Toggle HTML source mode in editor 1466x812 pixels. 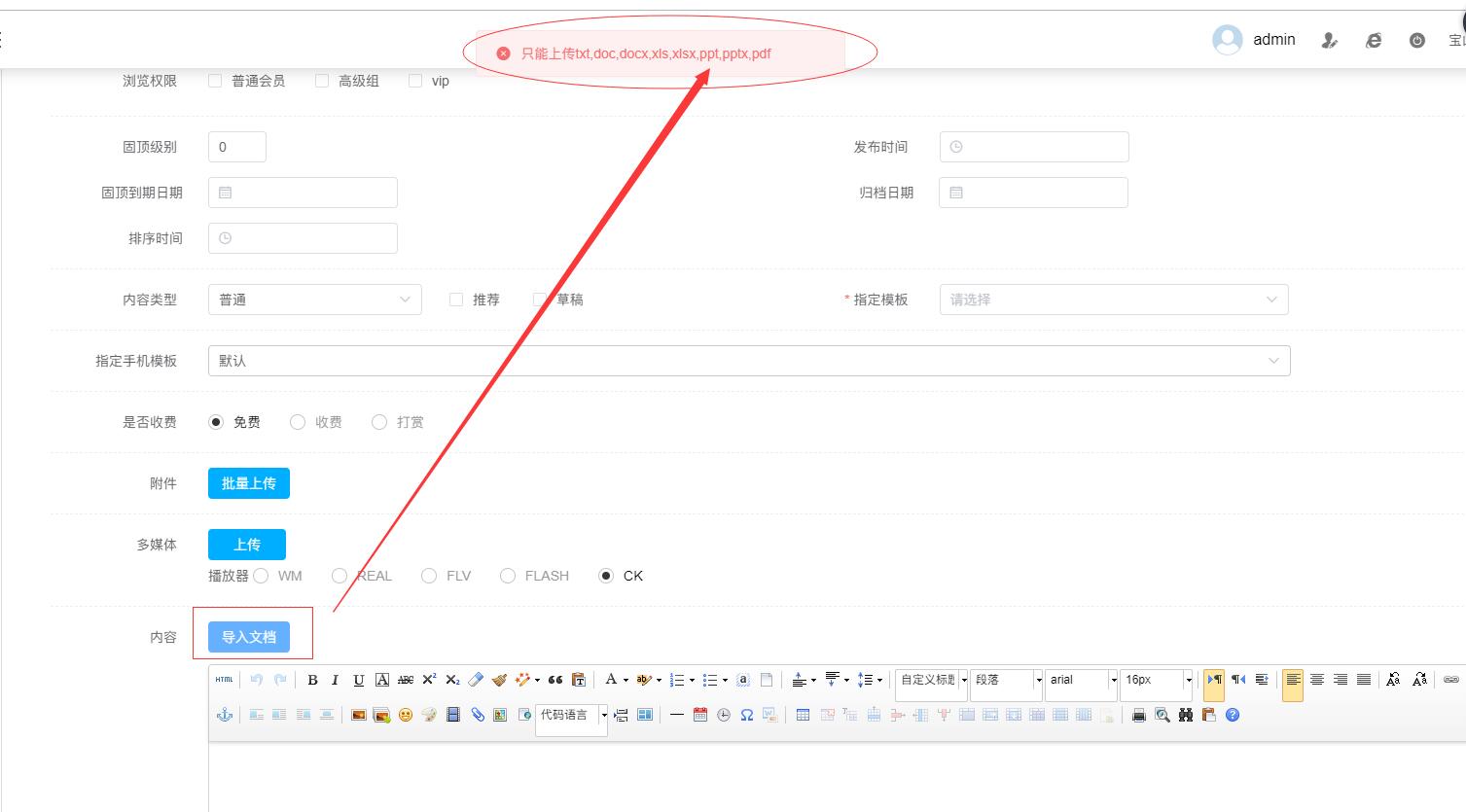click(x=225, y=680)
